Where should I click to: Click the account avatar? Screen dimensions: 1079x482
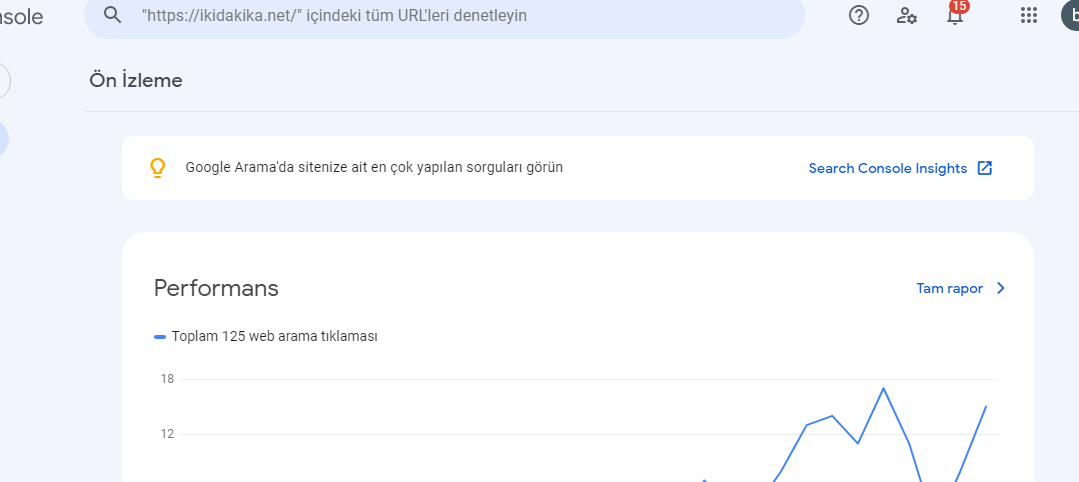tap(1071, 15)
